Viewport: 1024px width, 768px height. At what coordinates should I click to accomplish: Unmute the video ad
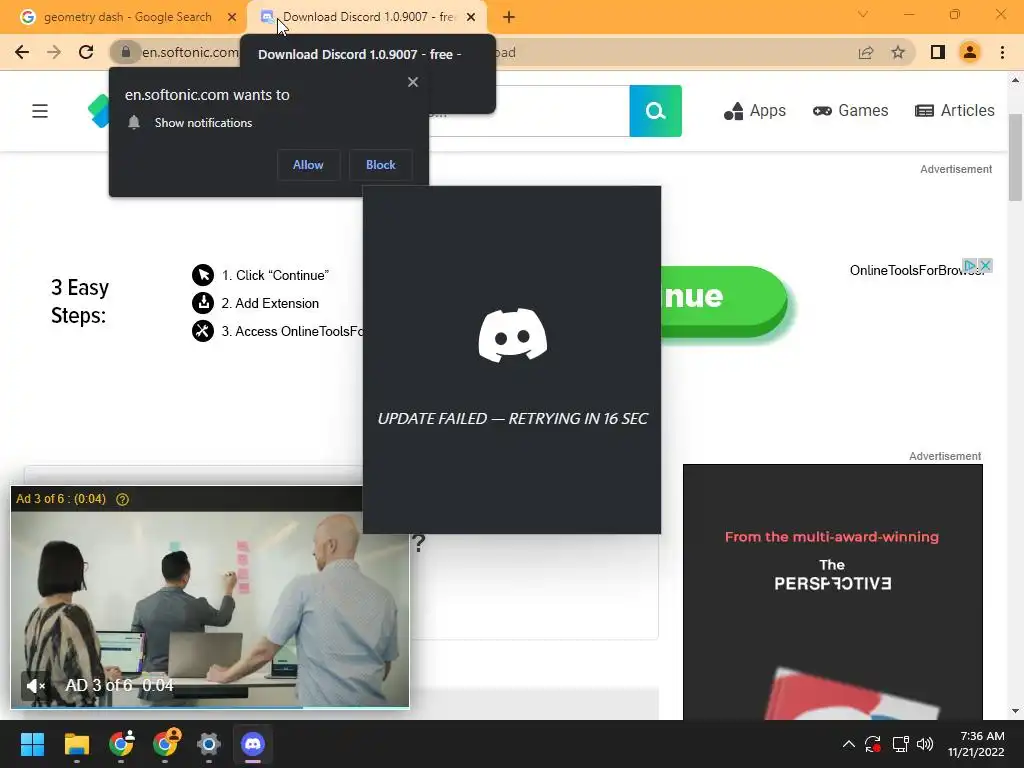tap(35, 686)
